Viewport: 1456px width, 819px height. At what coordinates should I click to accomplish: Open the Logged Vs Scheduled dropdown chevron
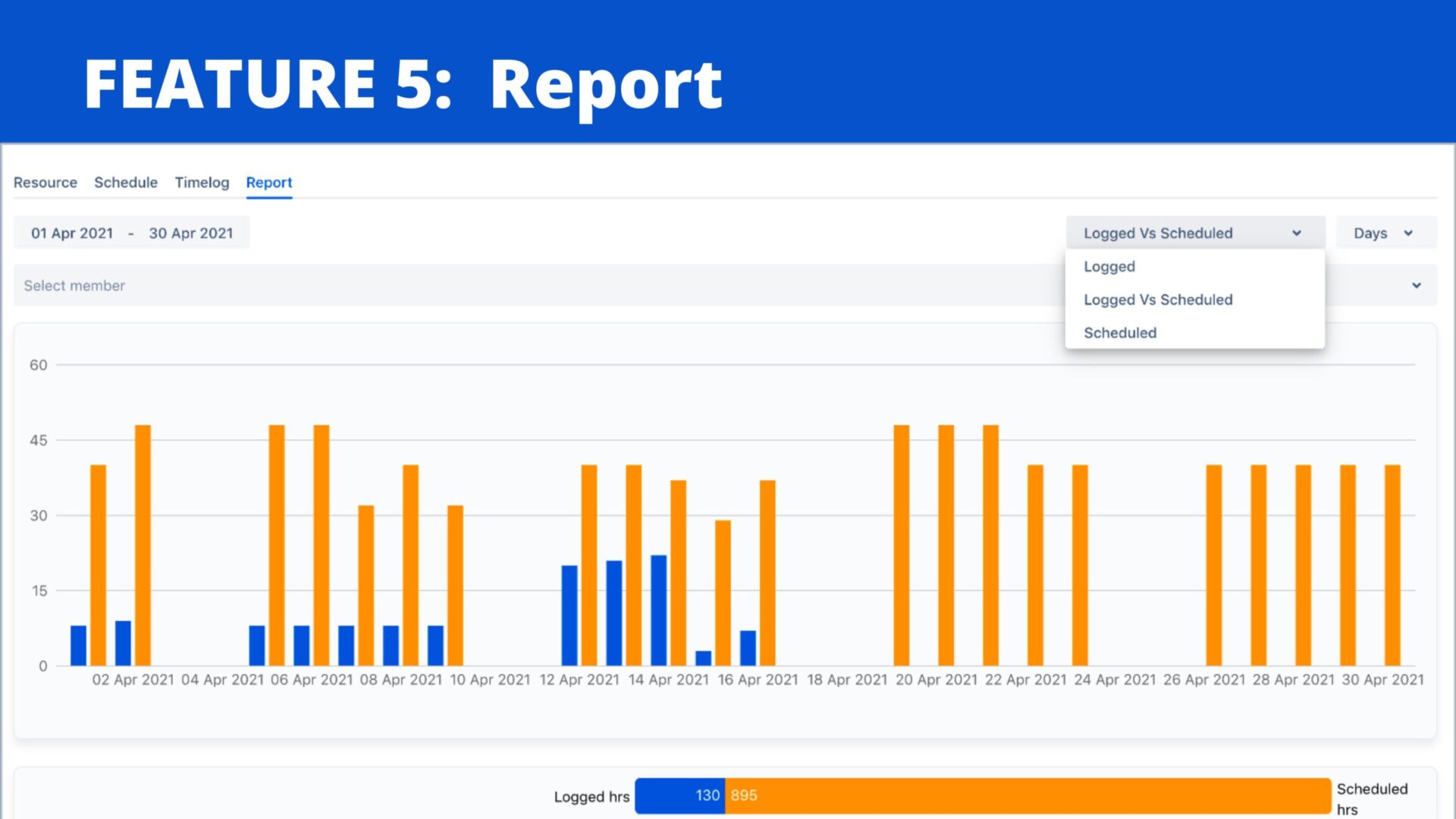pos(1297,233)
